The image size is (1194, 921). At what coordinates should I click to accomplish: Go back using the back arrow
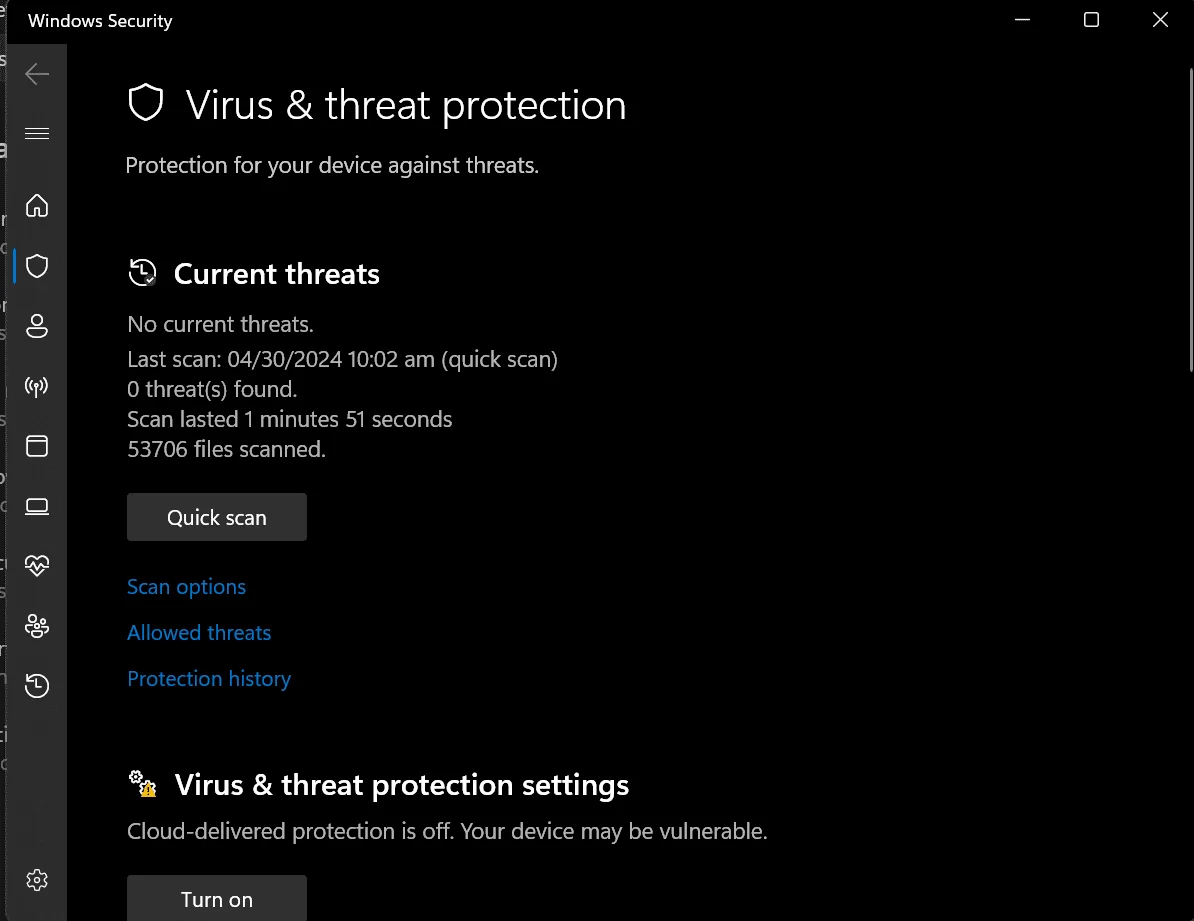37,74
